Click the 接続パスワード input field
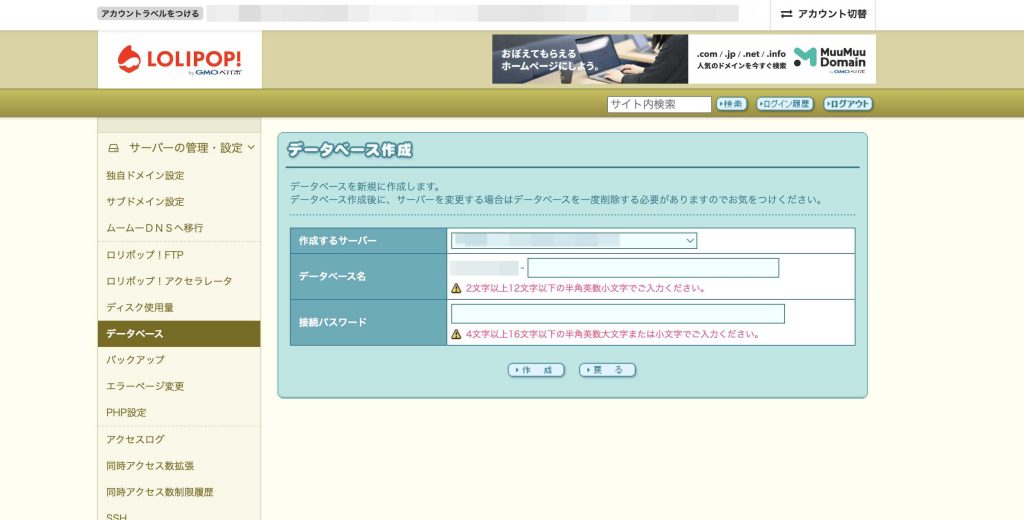 pyautogui.click(x=617, y=314)
